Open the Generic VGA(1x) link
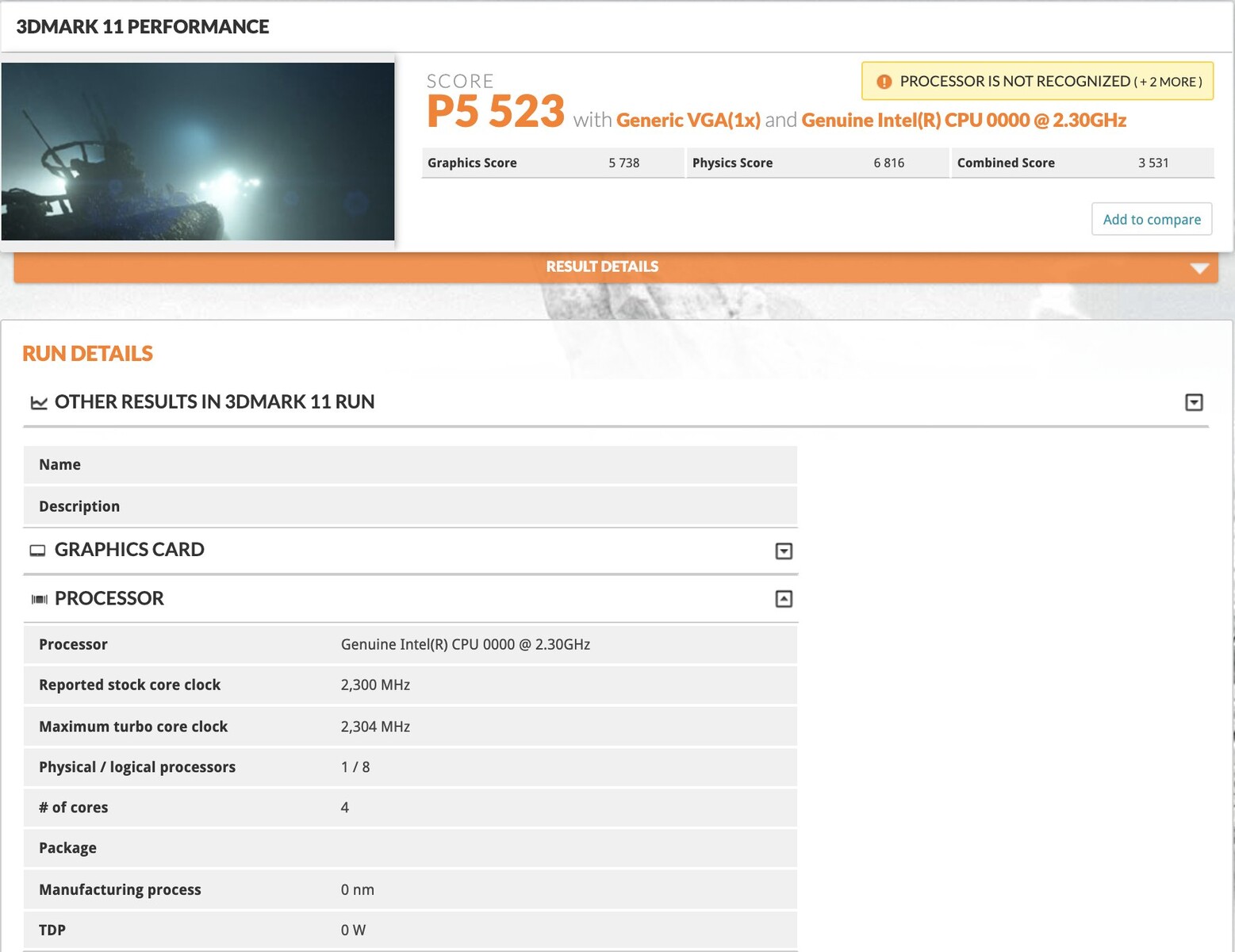 coord(688,120)
